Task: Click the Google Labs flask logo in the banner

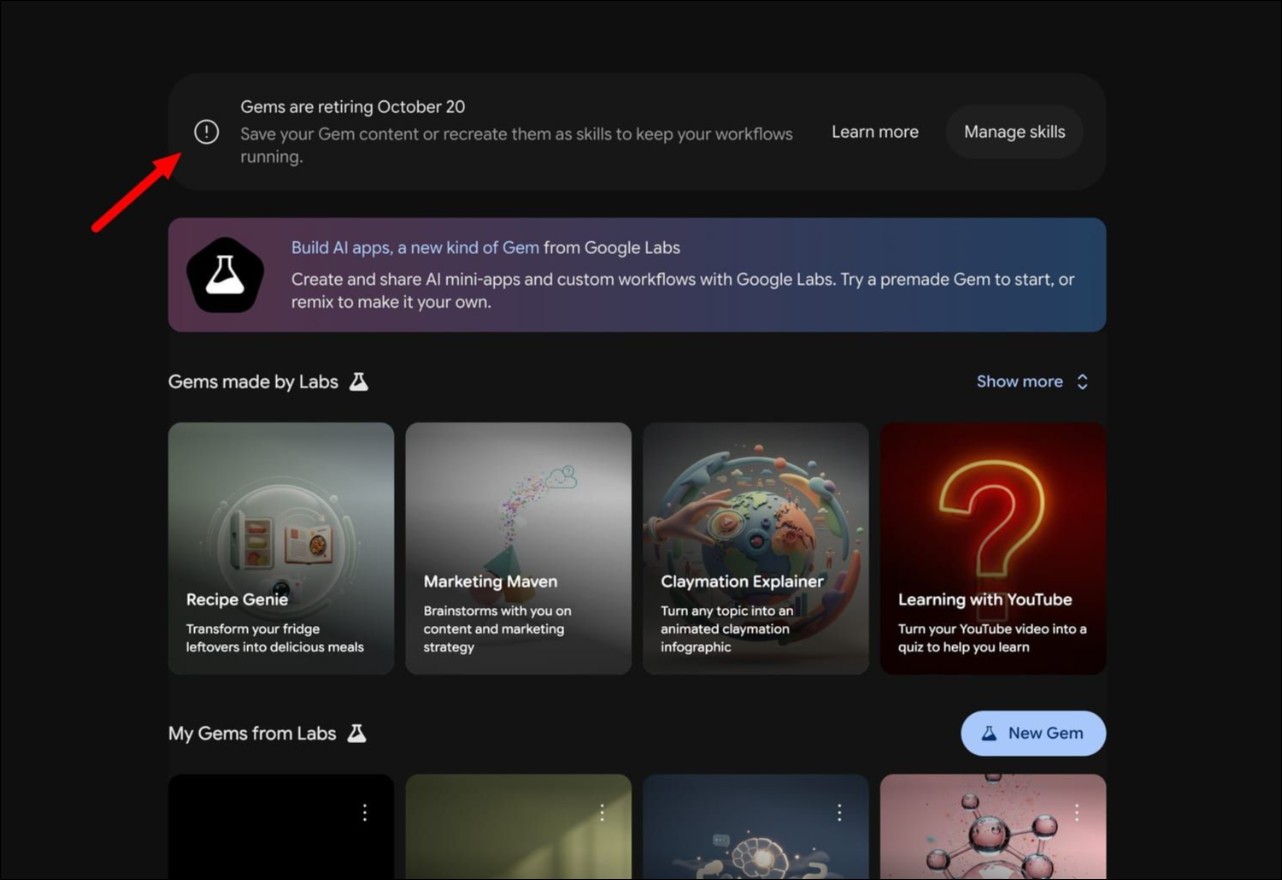Action: pos(225,275)
